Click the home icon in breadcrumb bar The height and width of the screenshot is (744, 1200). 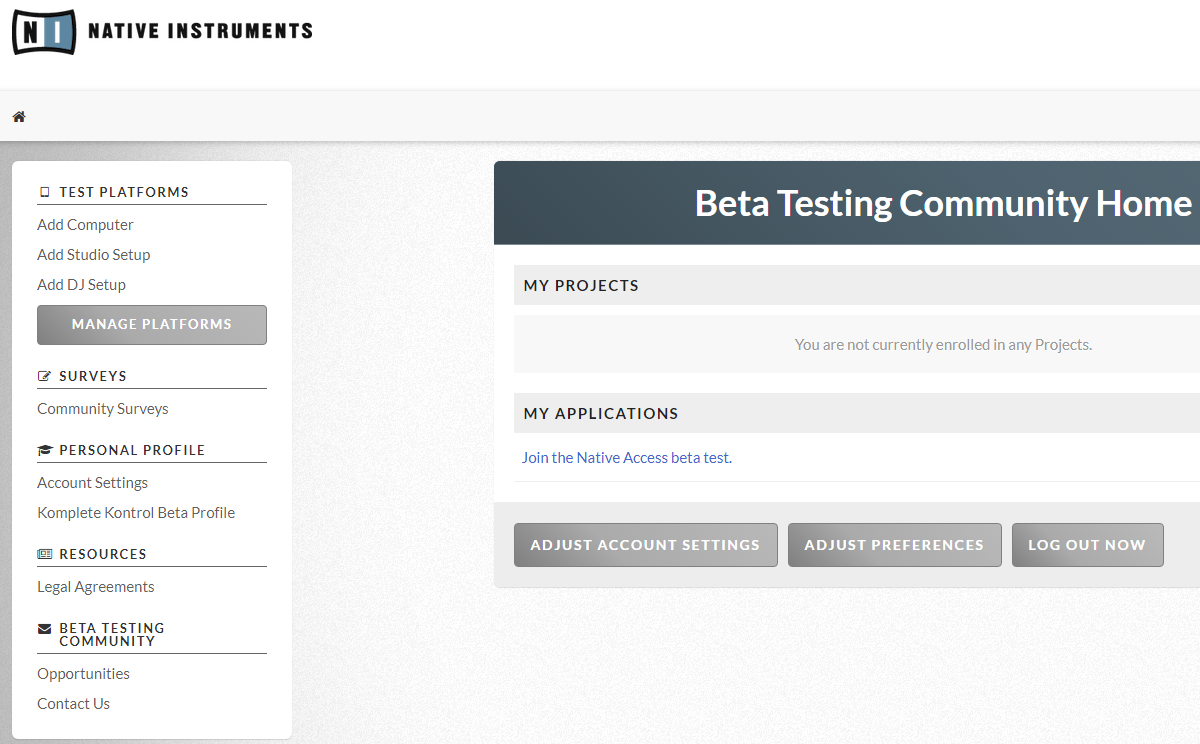coord(19,117)
